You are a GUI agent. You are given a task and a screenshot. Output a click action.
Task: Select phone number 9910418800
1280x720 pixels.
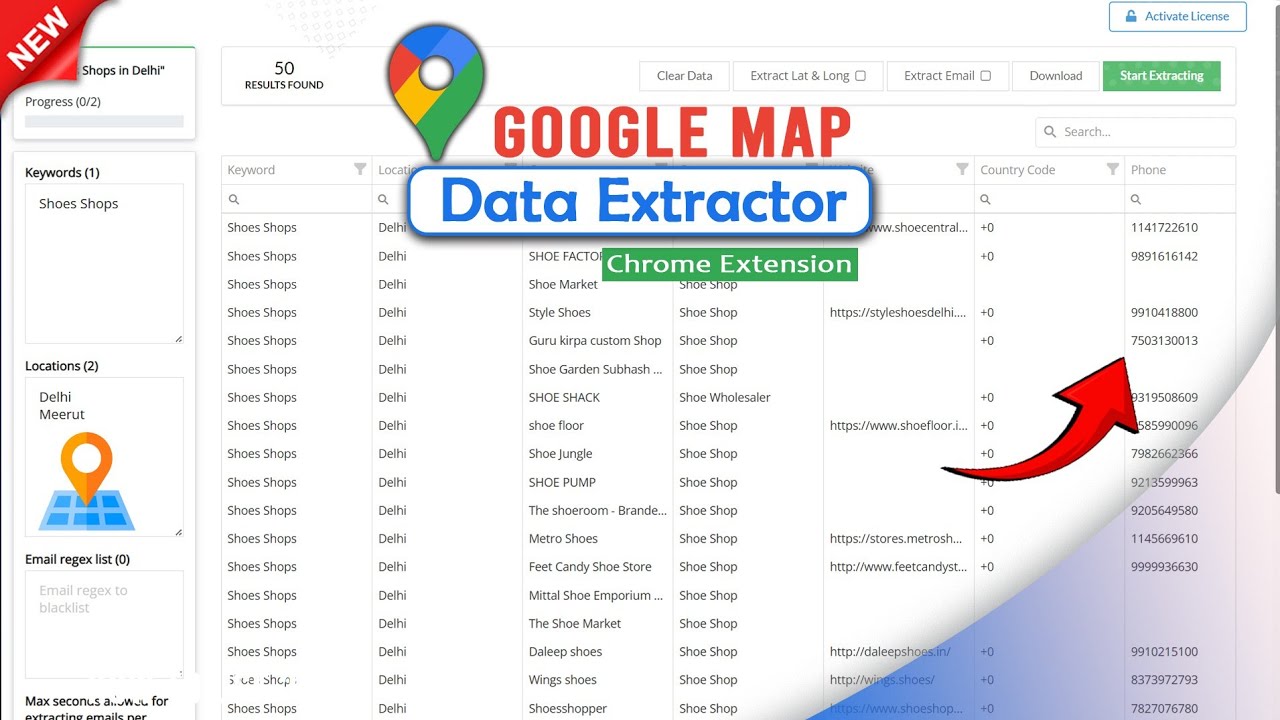tap(1164, 313)
